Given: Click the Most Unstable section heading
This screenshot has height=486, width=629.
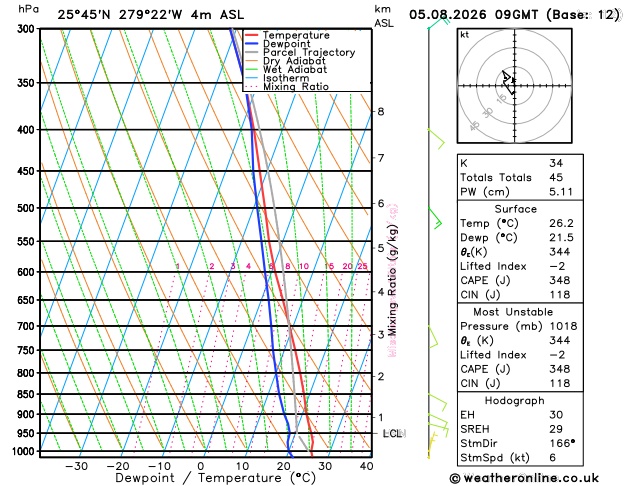Looking at the screenshot, I should [513, 312].
